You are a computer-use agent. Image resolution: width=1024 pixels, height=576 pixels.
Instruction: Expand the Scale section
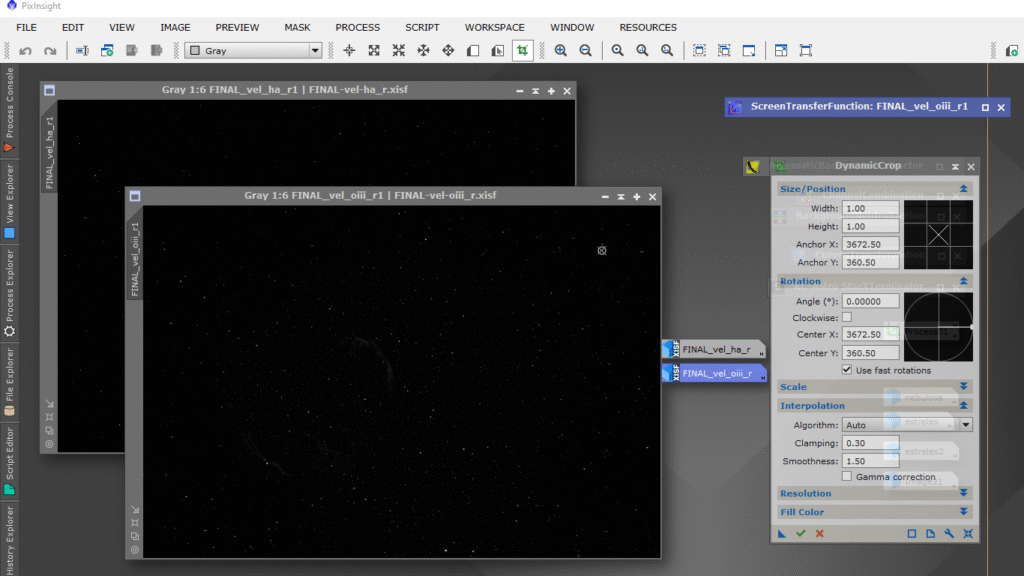point(963,387)
